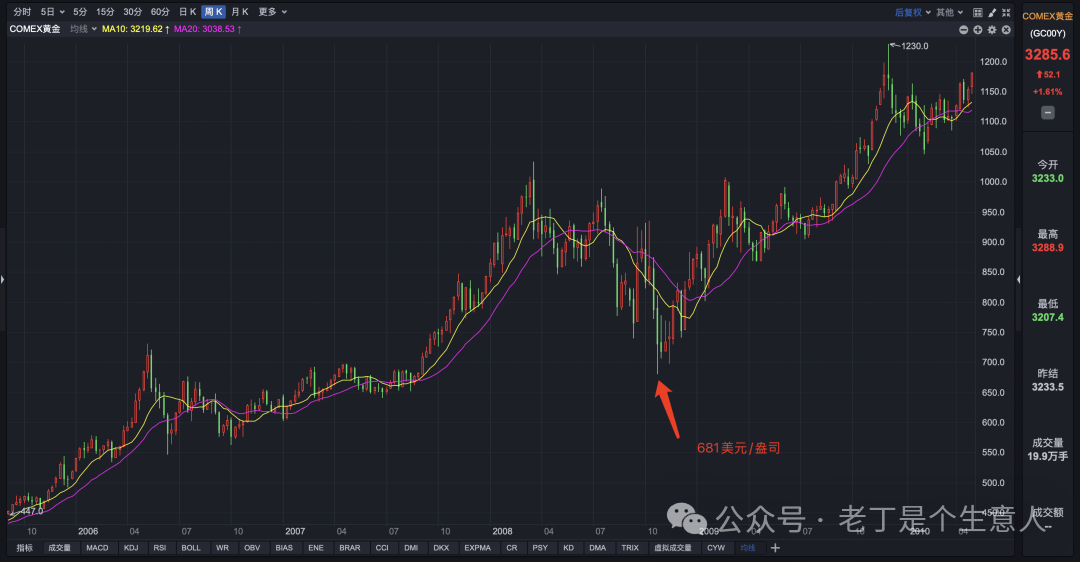Switch to 5分 timeframe

(x=80, y=12)
